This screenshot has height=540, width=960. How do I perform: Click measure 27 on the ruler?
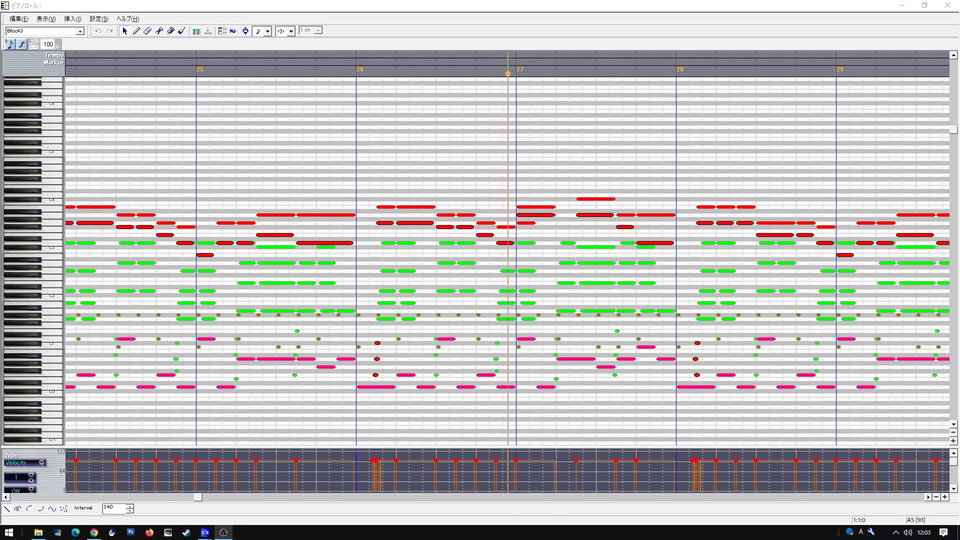click(x=520, y=70)
